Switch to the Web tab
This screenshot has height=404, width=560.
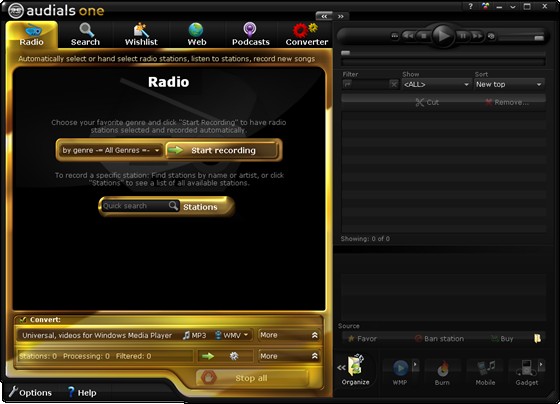pos(197,34)
